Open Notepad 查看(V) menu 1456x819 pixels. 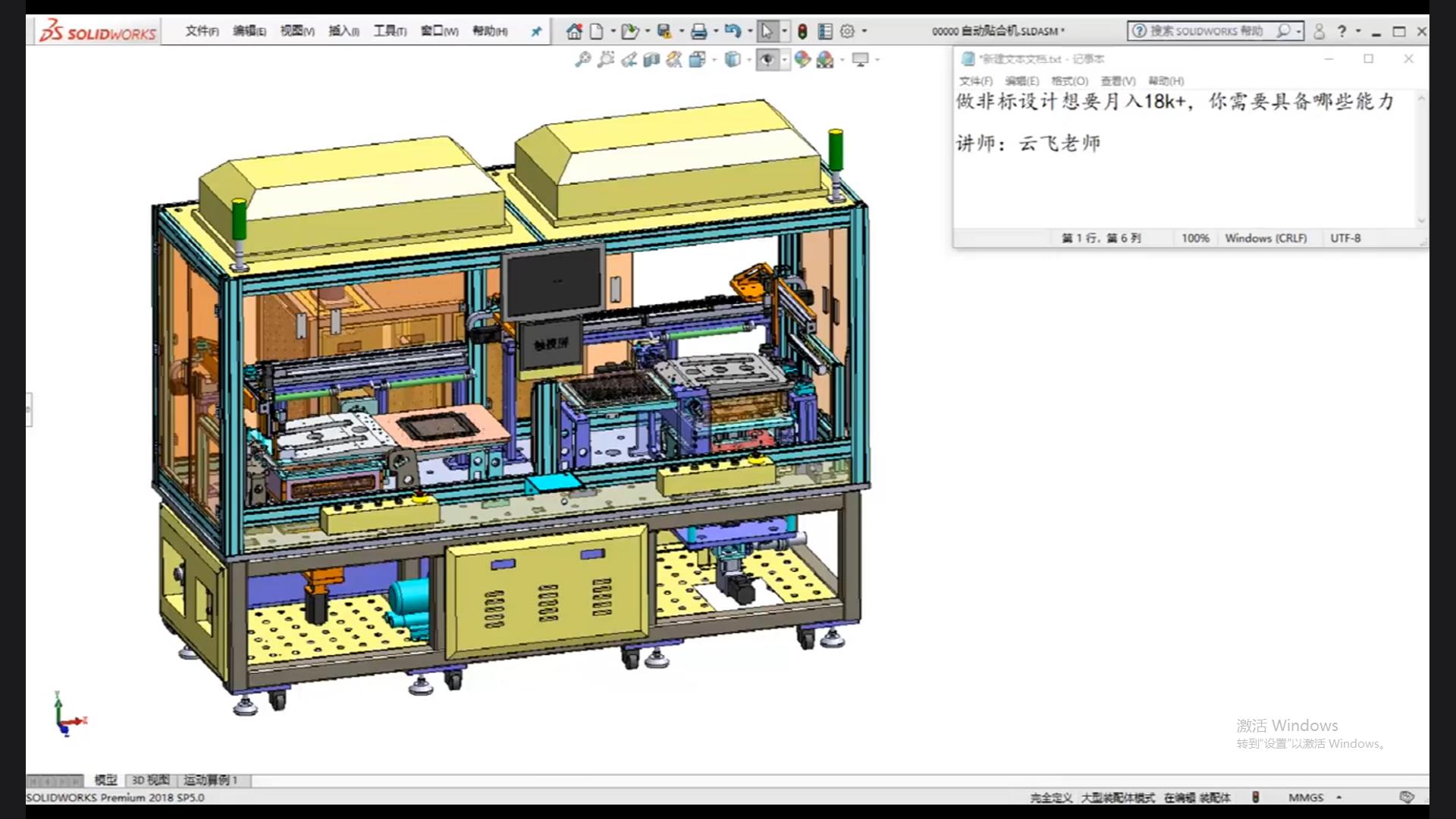(x=1119, y=81)
